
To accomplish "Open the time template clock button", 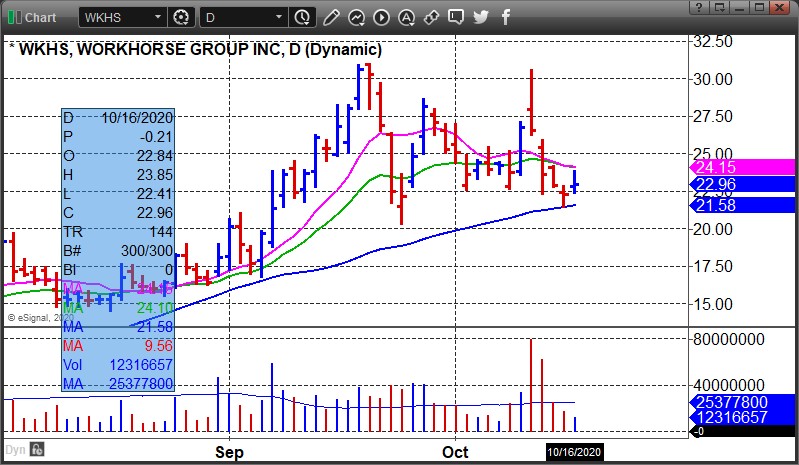I will [x=302, y=17].
